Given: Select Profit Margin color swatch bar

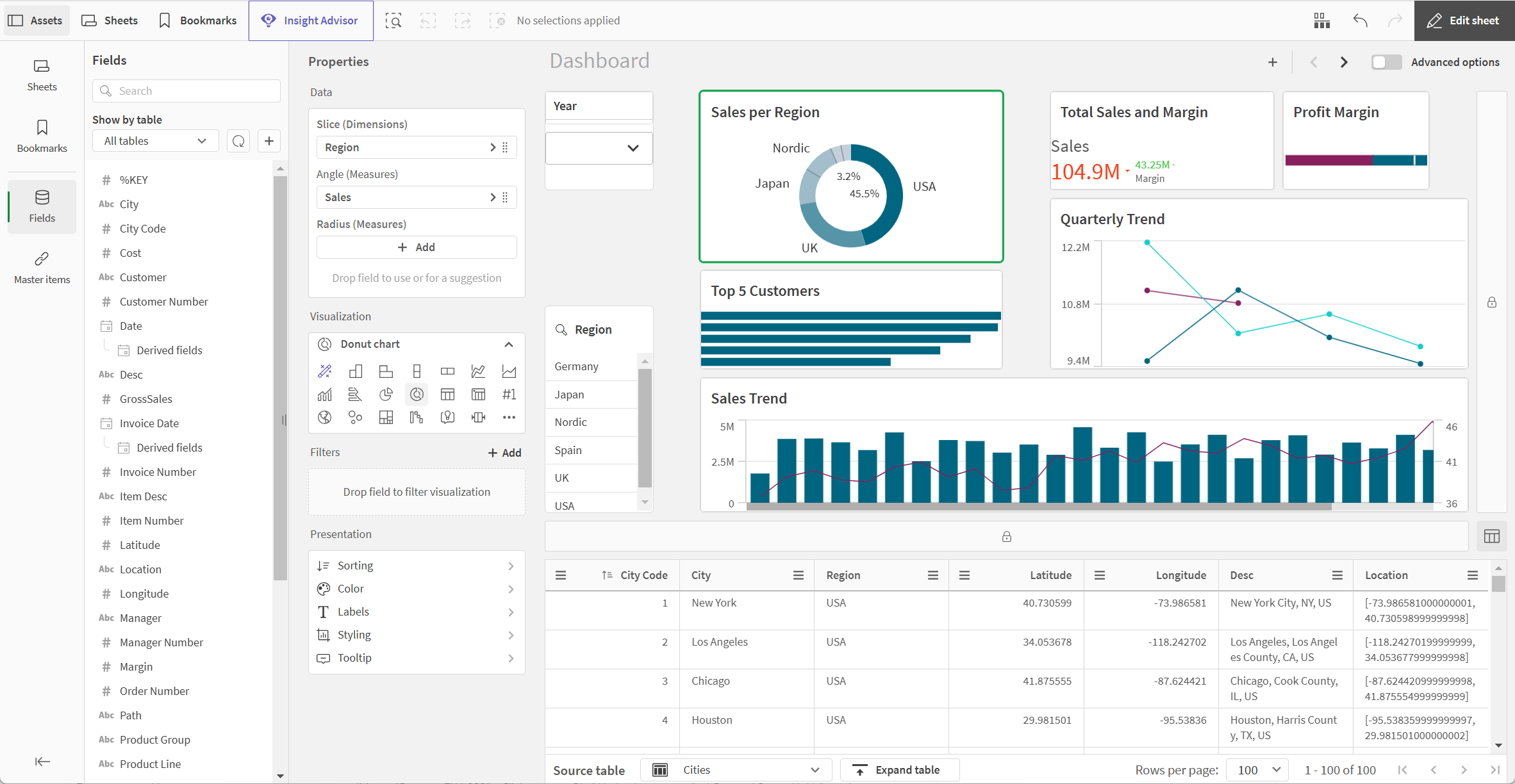Looking at the screenshot, I should click(x=1357, y=160).
